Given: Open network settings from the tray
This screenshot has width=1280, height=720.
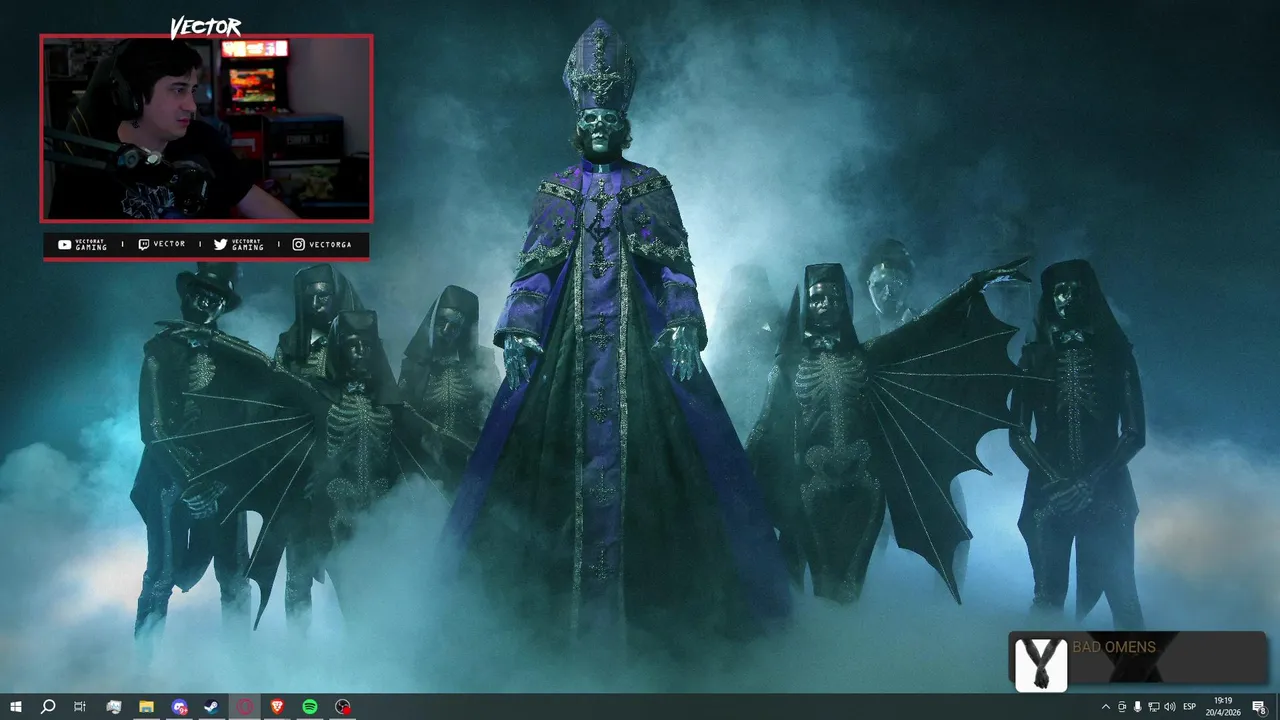Looking at the screenshot, I should pyautogui.click(x=1154, y=707).
